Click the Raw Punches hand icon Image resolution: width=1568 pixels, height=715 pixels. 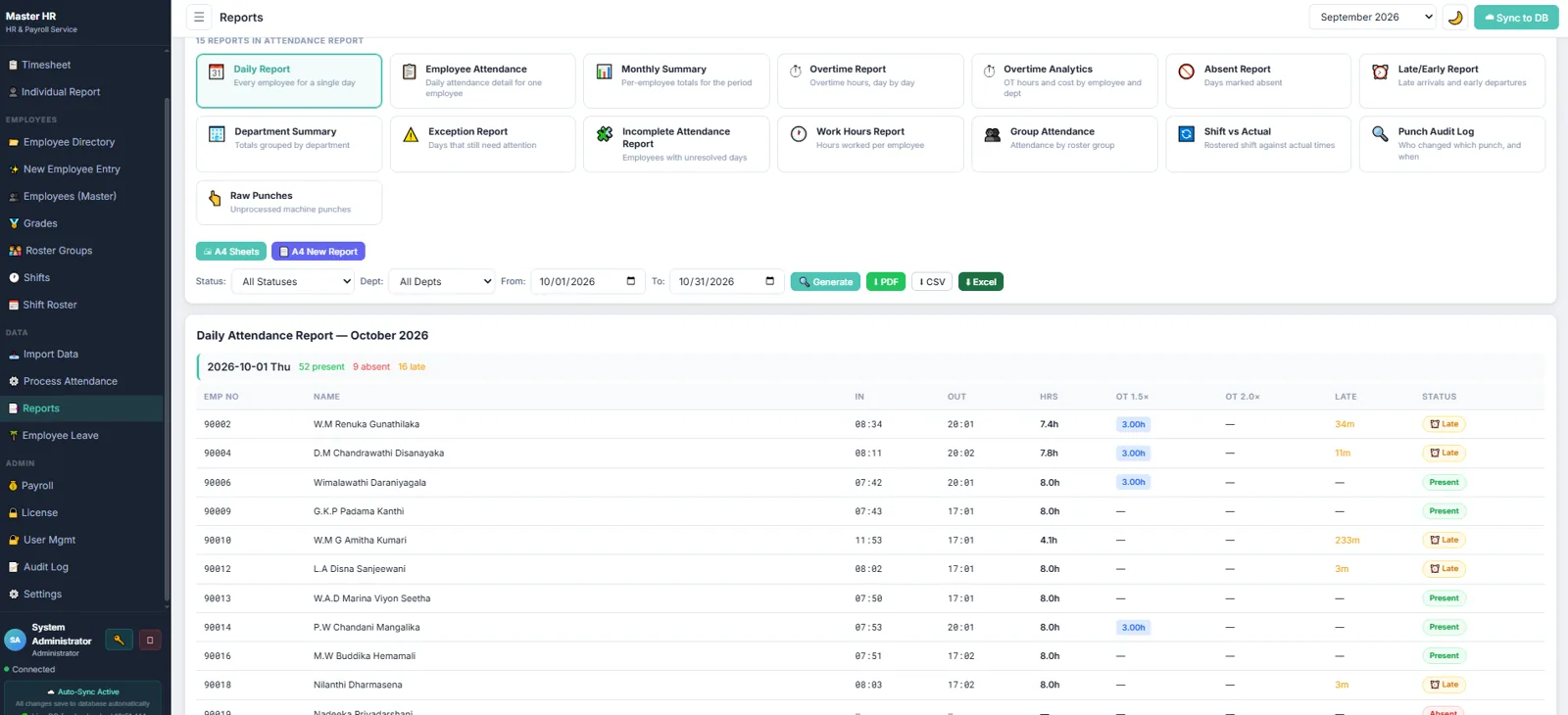pos(215,199)
